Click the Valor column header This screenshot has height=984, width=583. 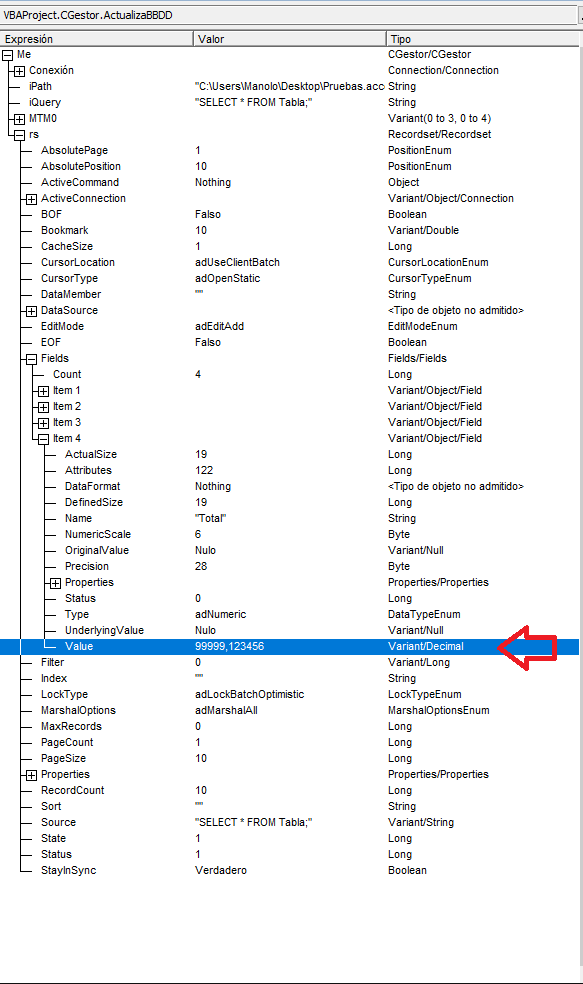point(289,39)
